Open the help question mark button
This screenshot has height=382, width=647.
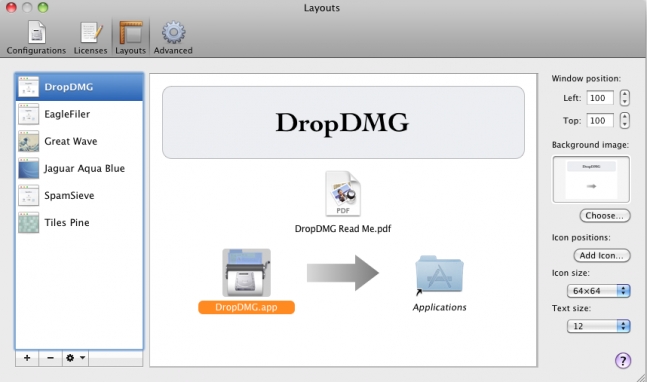pos(623,361)
